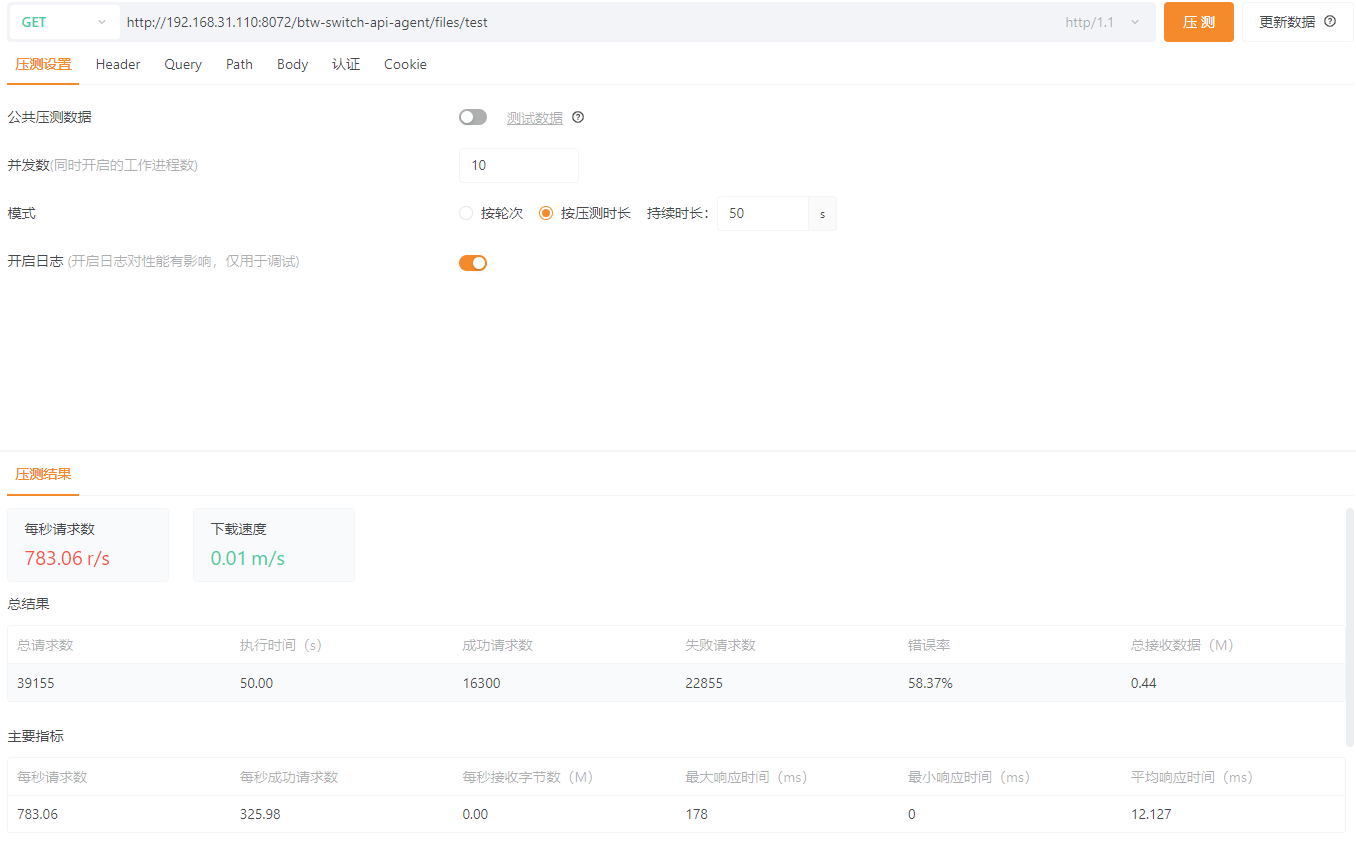This screenshot has height=859, width=1356.
Task: Switch to the Body tab
Action: point(292,64)
